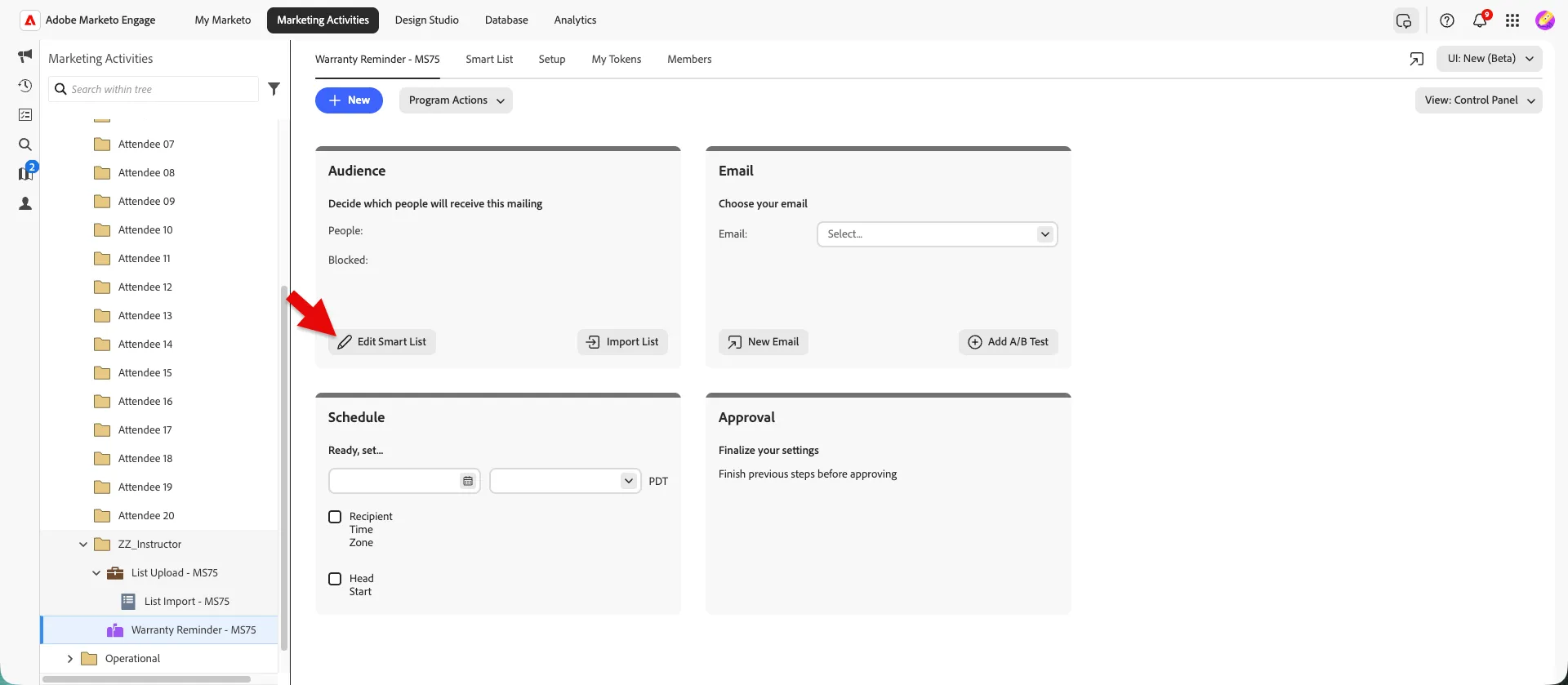Open the megaphone Marketing Activities sidebar icon
The width and height of the screenshot is (1568, 685).
[25, 56]
